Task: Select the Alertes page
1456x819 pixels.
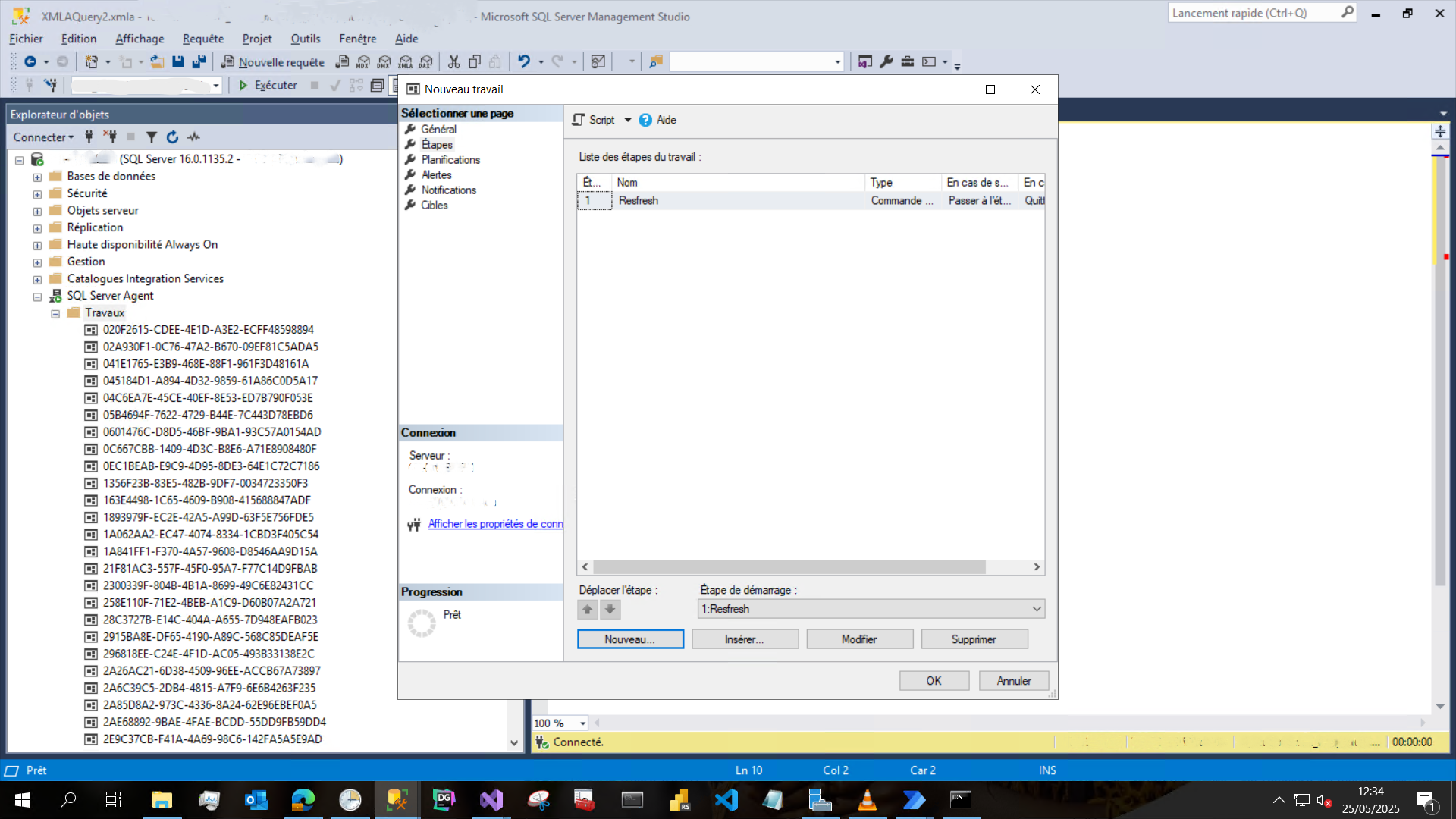Action: 436,175
